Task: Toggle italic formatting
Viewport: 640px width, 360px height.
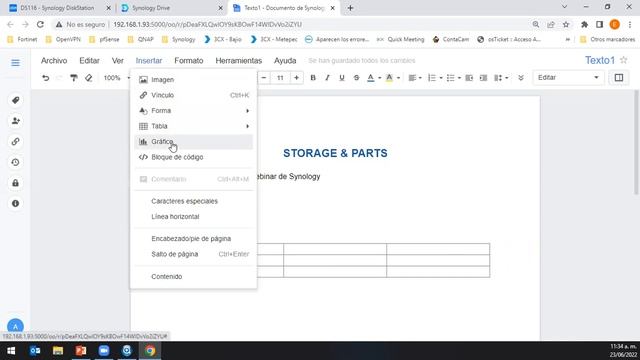Action: [x=327, y=78]
